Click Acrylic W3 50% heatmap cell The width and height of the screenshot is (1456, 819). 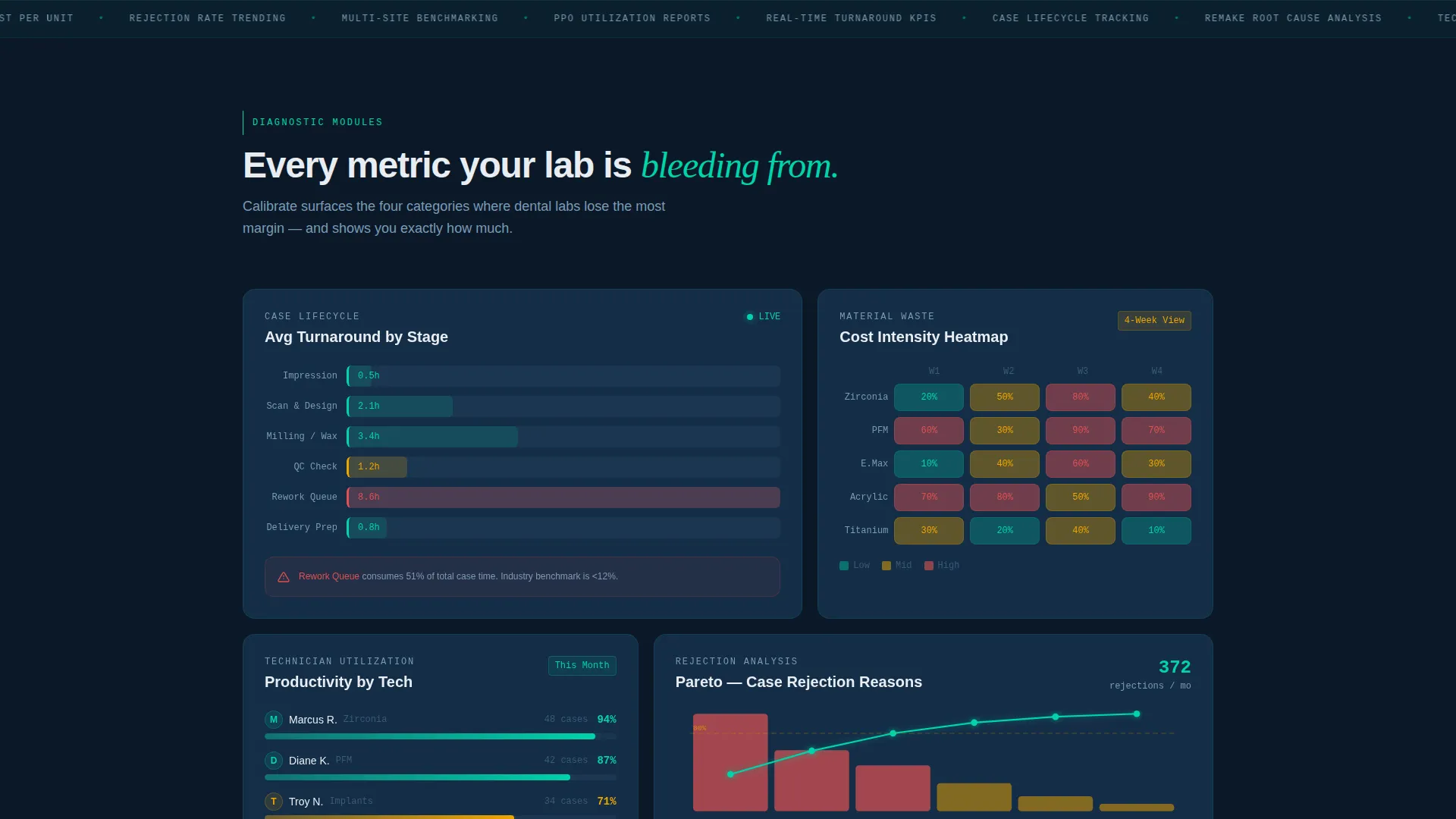click(x=1081, y=497)
